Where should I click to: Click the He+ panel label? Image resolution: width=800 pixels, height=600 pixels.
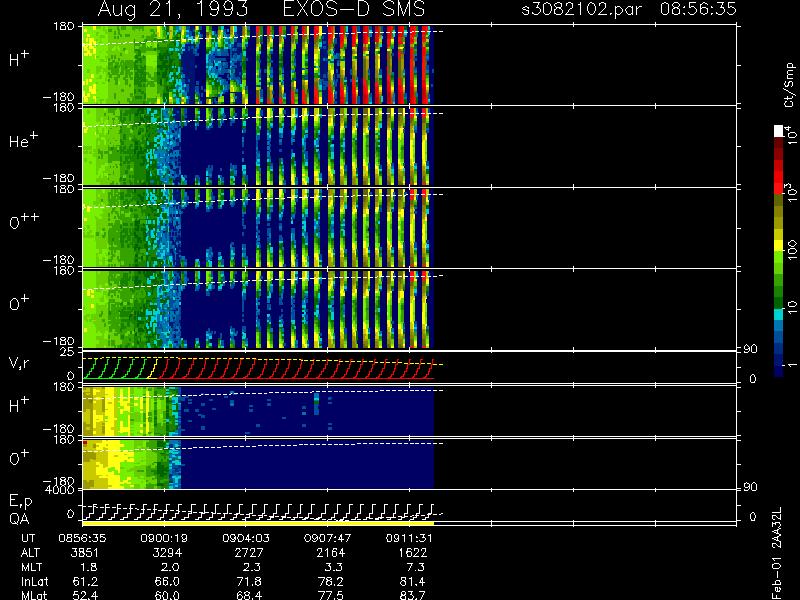coord(23,140)
